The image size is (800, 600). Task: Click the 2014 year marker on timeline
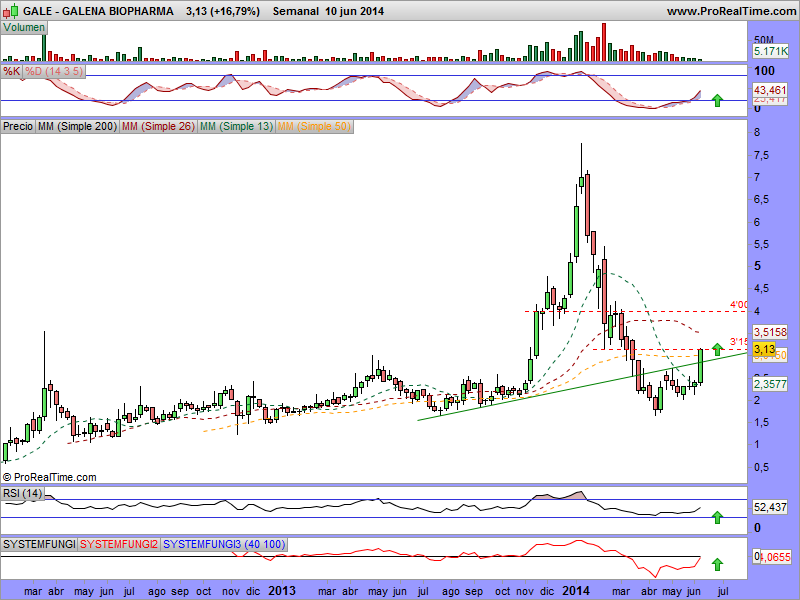(576, 591)
